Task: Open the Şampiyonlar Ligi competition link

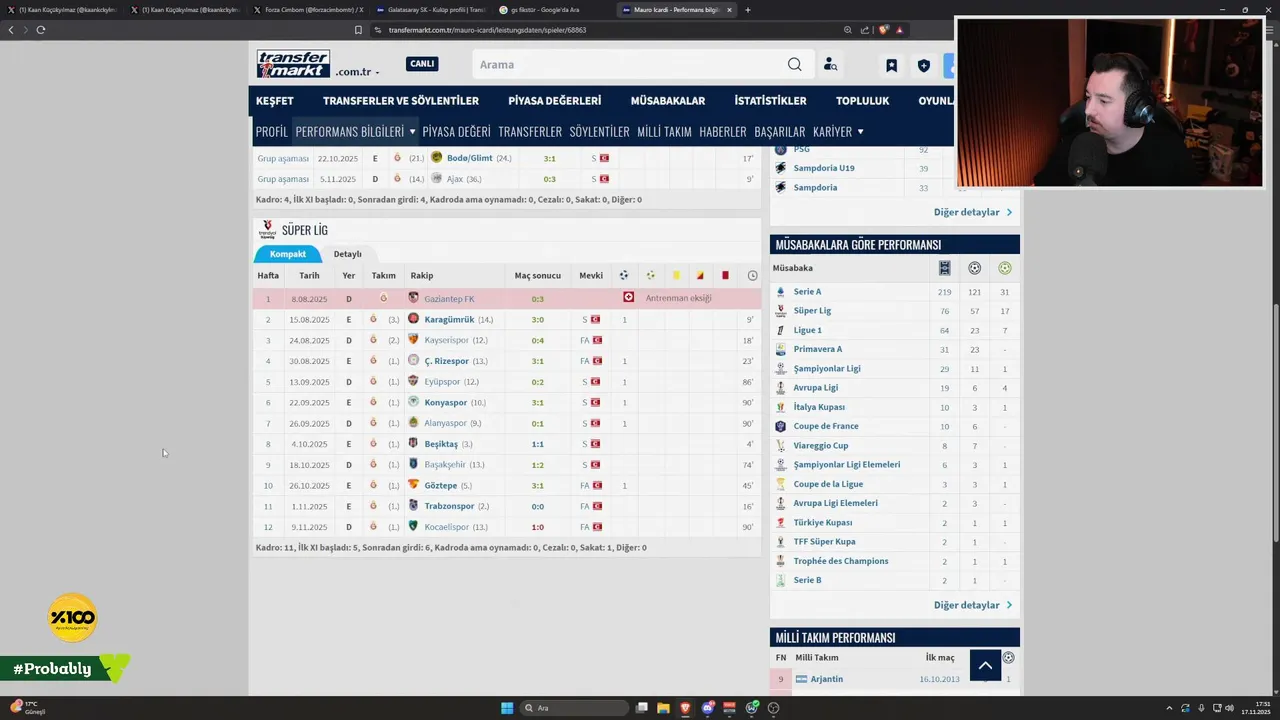Action: click(827, 369)
